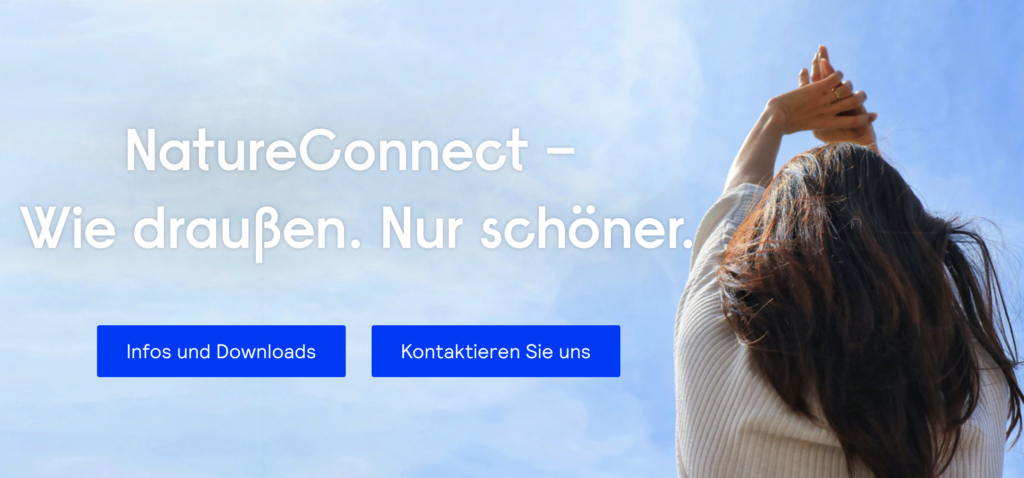Click the word Nur in the tagline
This screenshot has width=1024, height=478.
[423, 231]
